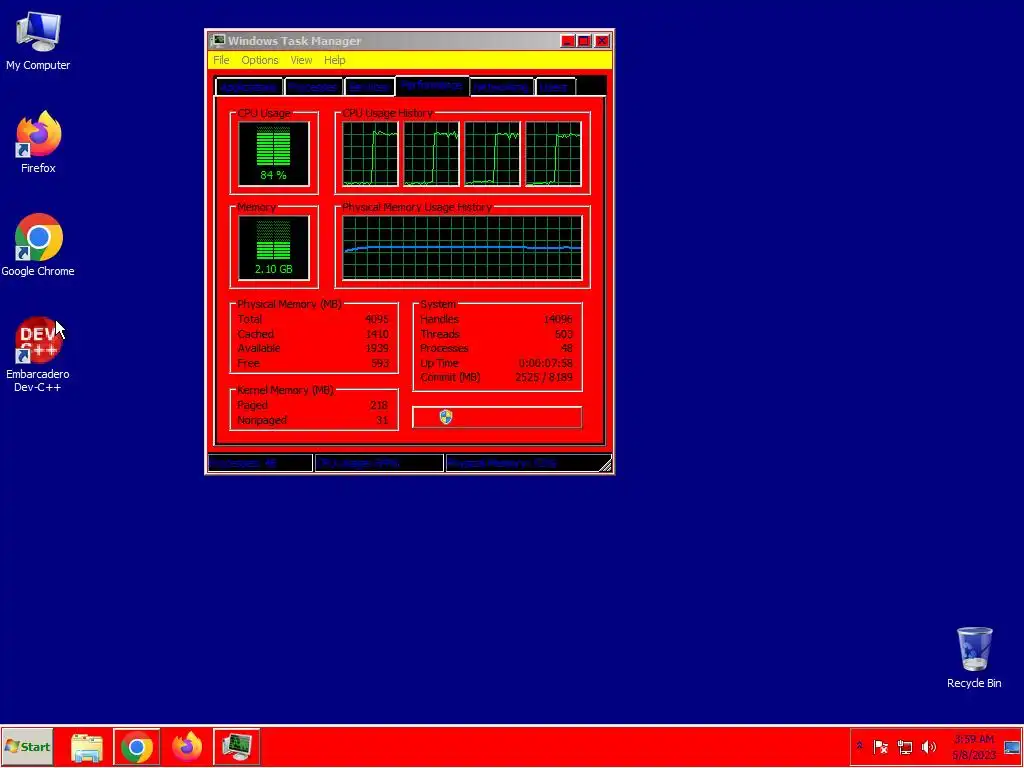The image size is (1024, 768).
Task: Click the Commit value 2525 / 8189
Action: (543, 377)
